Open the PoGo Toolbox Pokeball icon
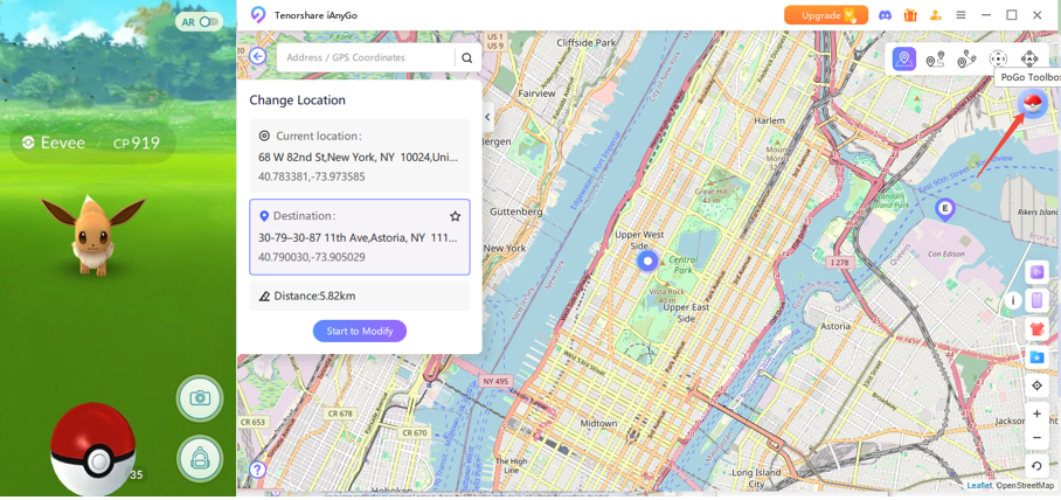1061x500 pixels. pyautogui.click(x=1030, y=103)
